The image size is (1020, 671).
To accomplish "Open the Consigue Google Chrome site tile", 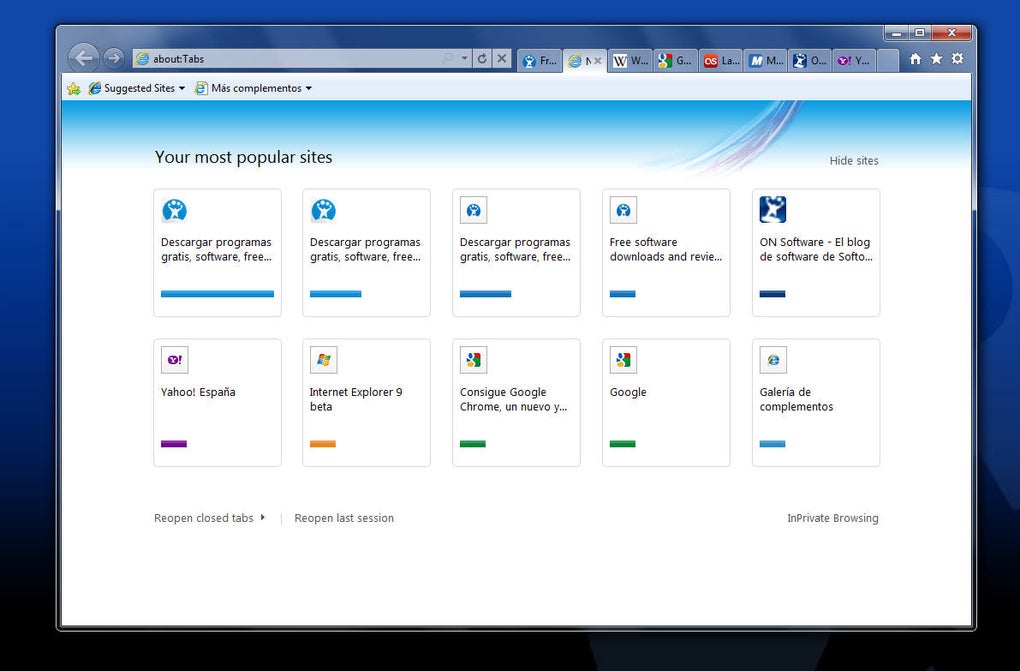I will click(515, 403).
